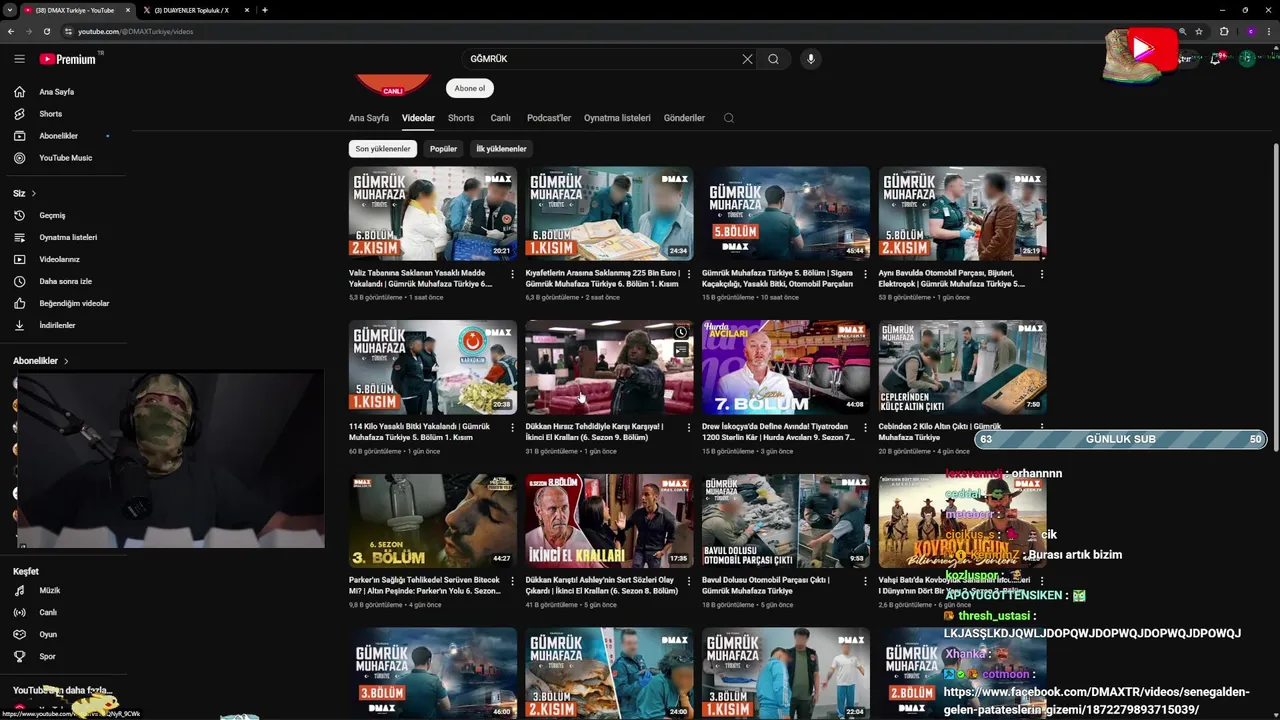Click the YouTube Premium logo

click(68, 59)
